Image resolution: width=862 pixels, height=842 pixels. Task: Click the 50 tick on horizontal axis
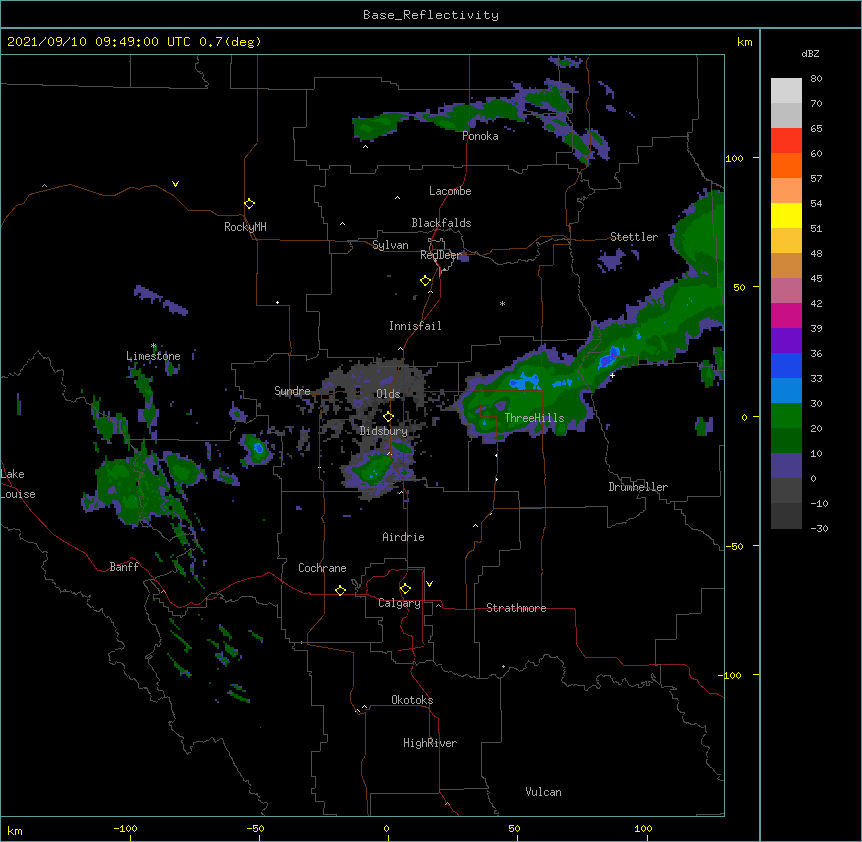[515, 828]
